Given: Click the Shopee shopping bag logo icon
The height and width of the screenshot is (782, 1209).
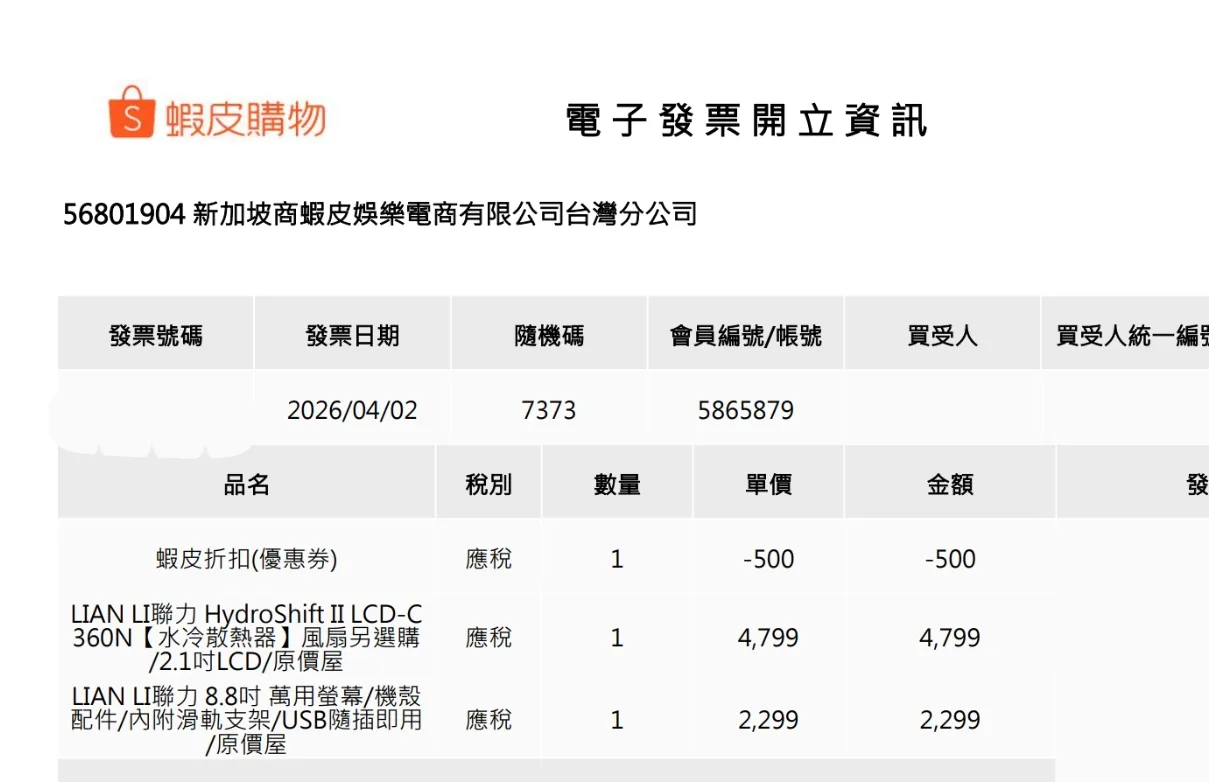Looking at the screenshot, I should 132,112.
